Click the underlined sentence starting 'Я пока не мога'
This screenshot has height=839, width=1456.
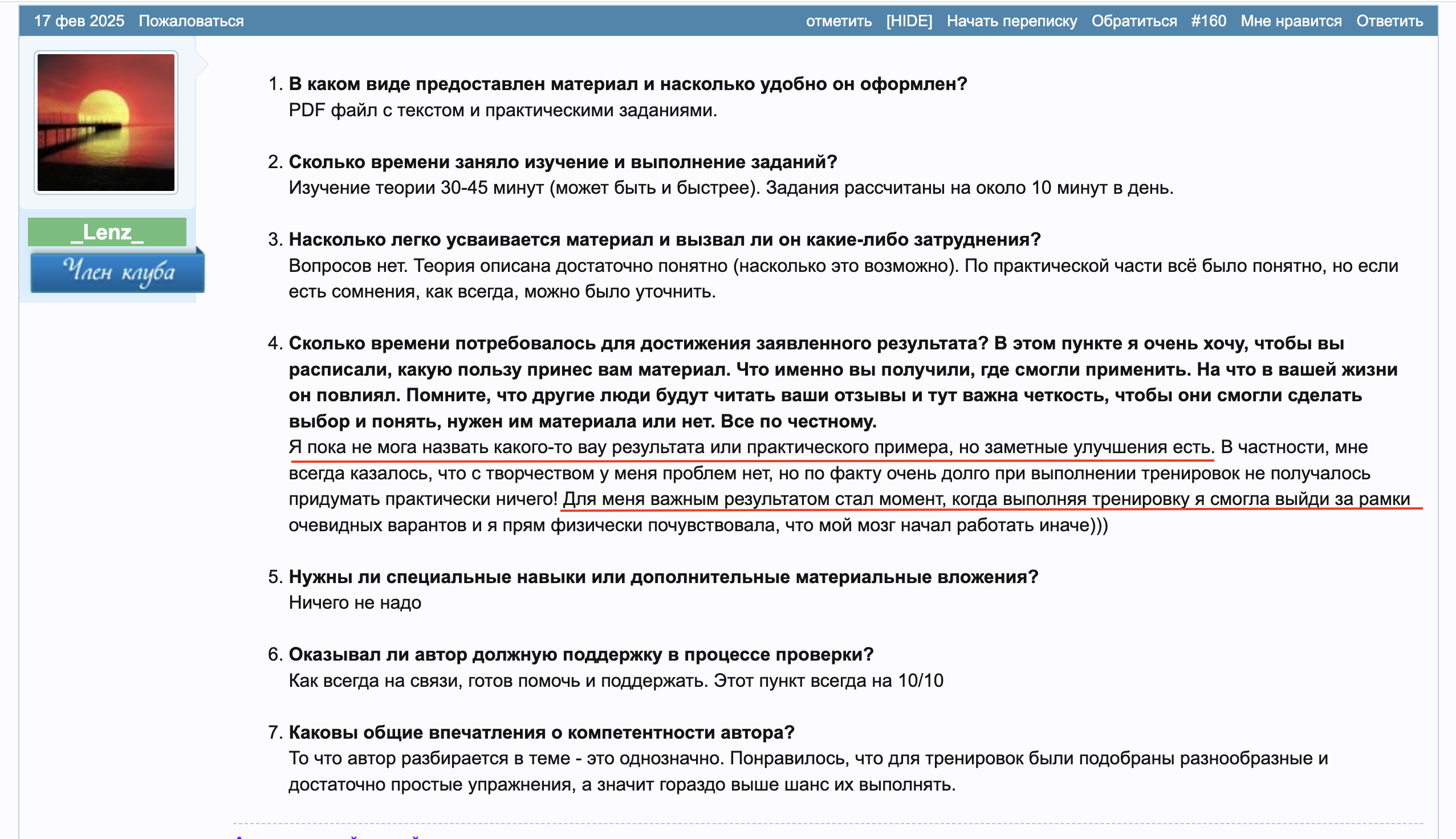coord(751,448)
